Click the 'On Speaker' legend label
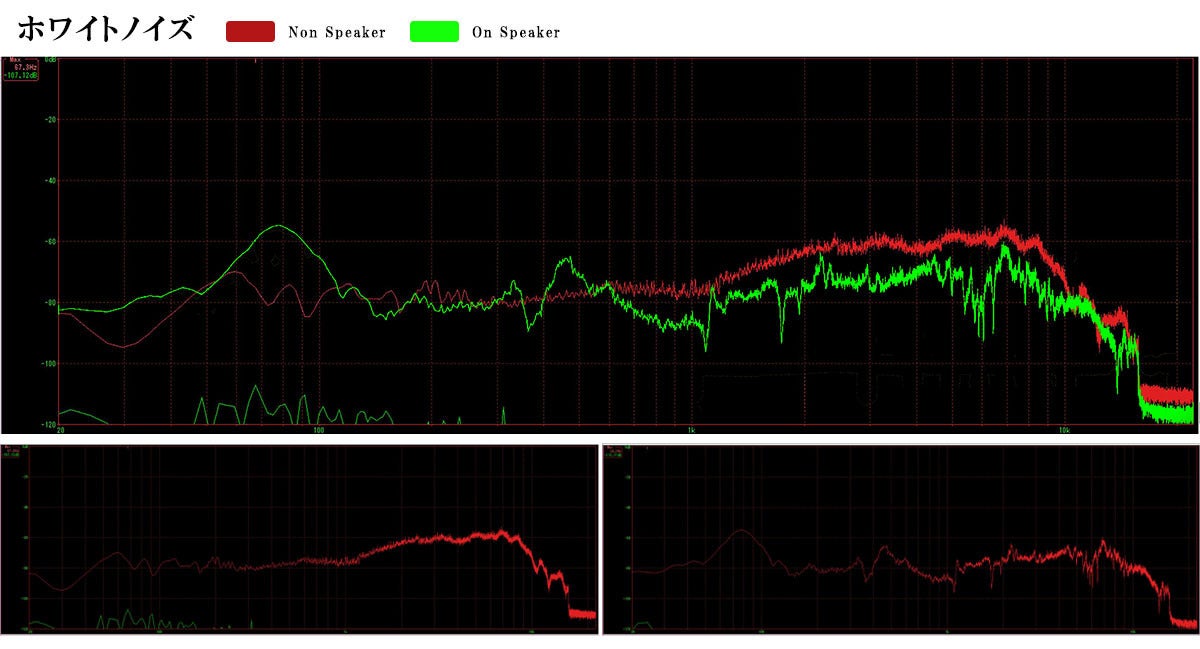Viewport: 1200px width, 649px height. pos(516,33)
